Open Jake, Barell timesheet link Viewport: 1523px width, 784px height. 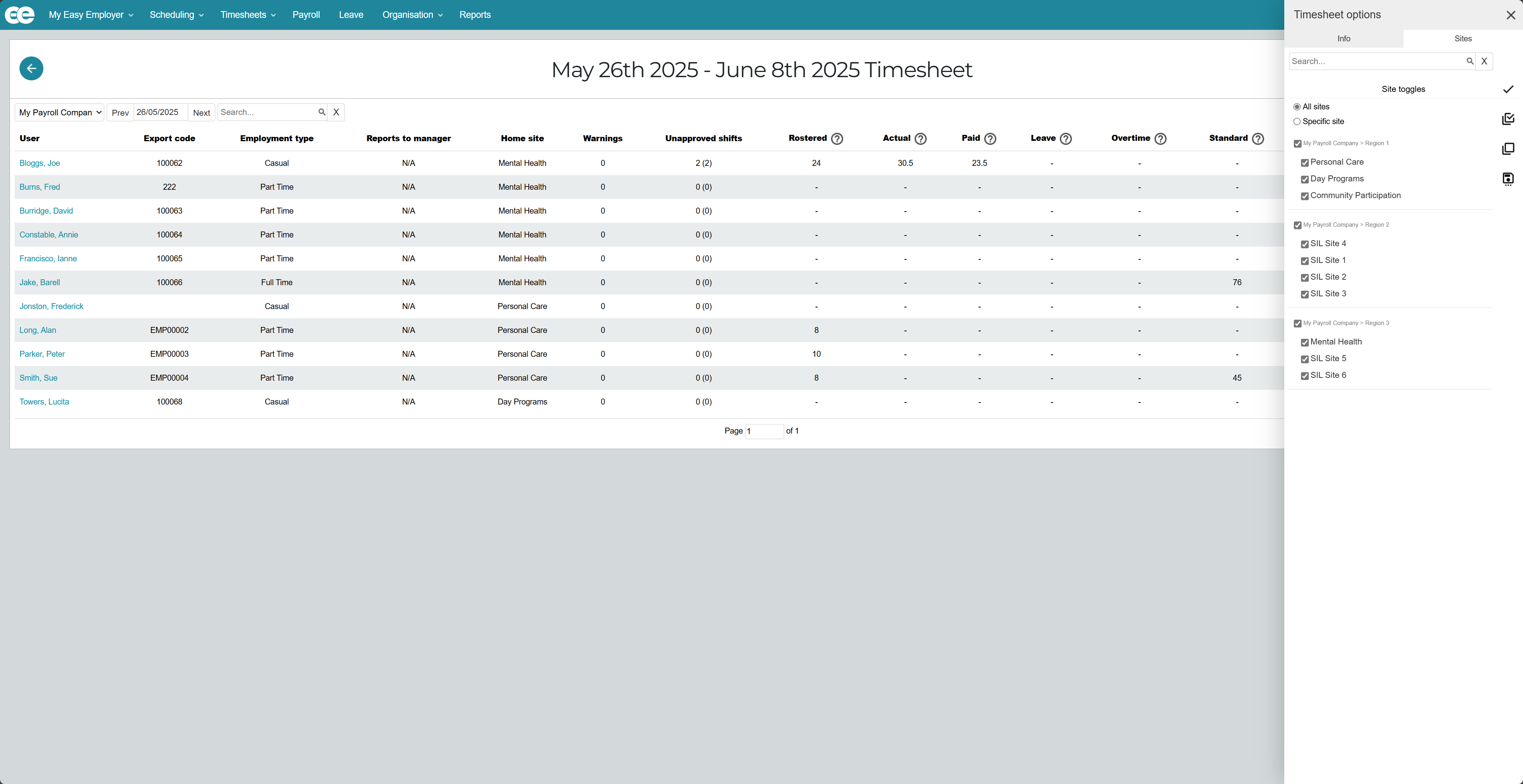(40, 283)
